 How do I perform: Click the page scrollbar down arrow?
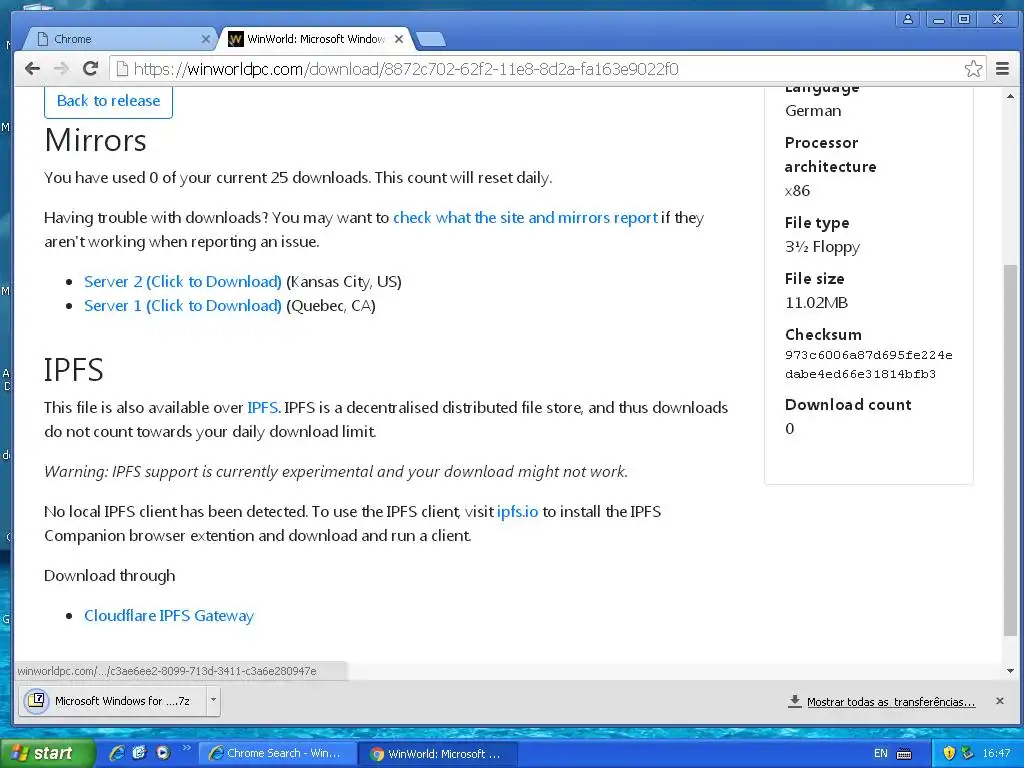coord(1010,671)
